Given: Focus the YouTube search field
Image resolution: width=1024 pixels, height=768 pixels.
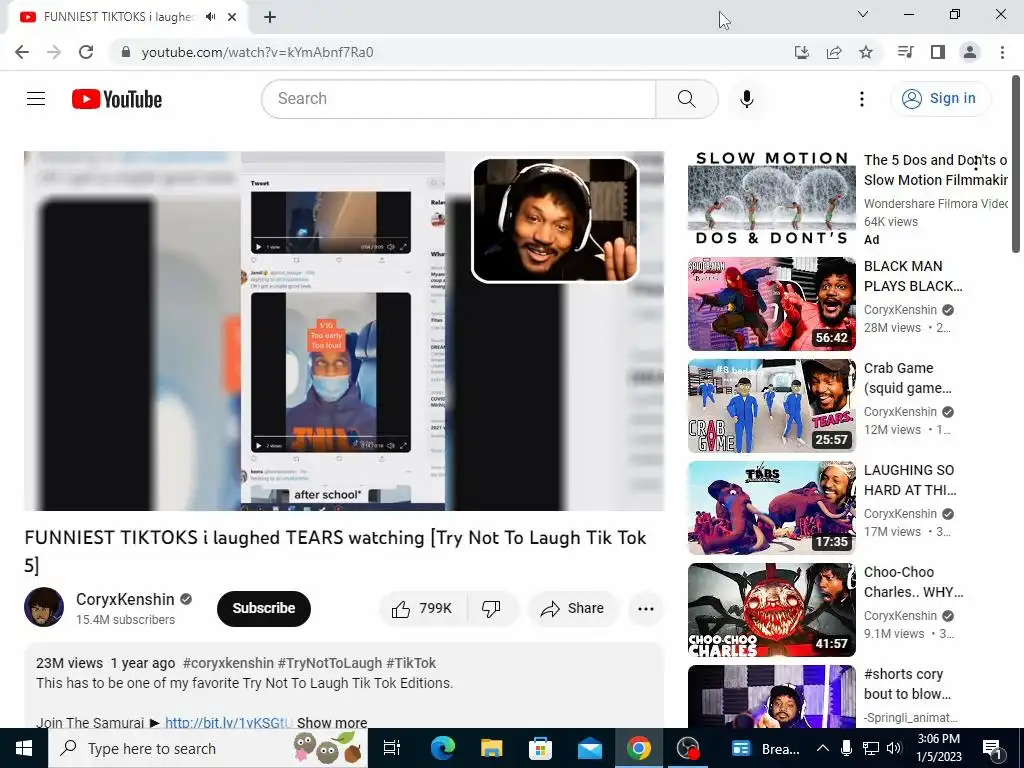Looking at the screenshot, I should 459,99.
